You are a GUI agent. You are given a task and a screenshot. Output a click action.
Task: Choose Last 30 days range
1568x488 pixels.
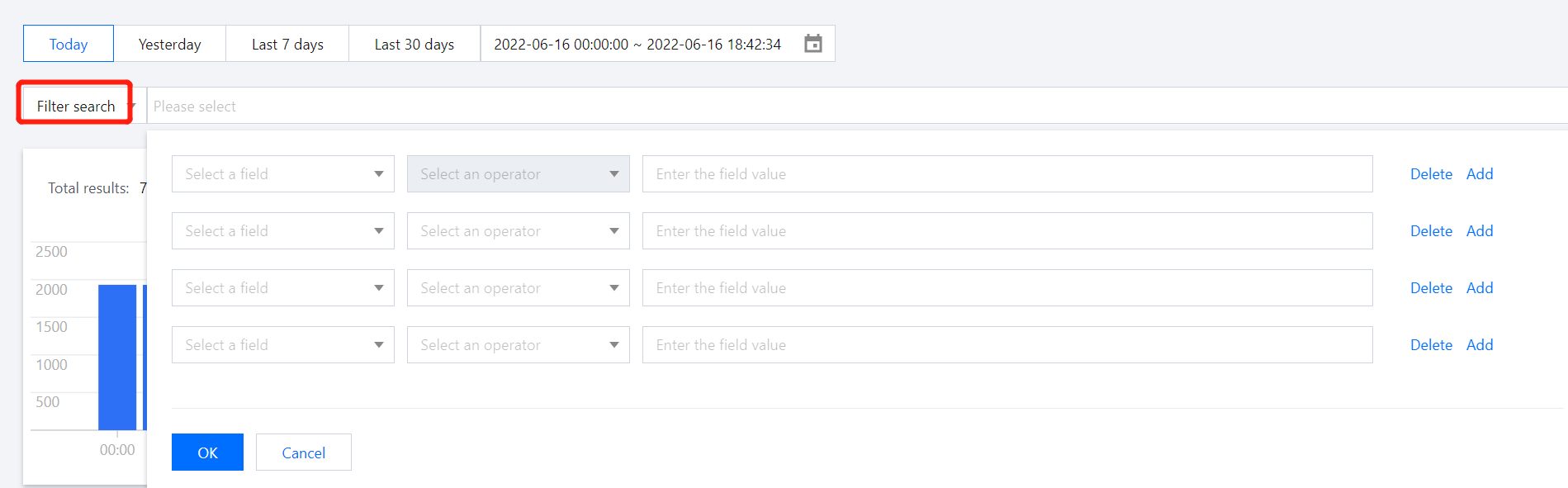(415, 44)
